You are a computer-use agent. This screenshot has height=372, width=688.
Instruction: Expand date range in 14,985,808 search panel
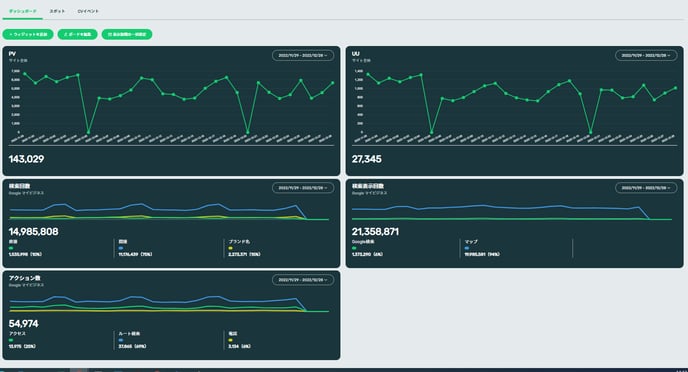click(x=303, y=188)
